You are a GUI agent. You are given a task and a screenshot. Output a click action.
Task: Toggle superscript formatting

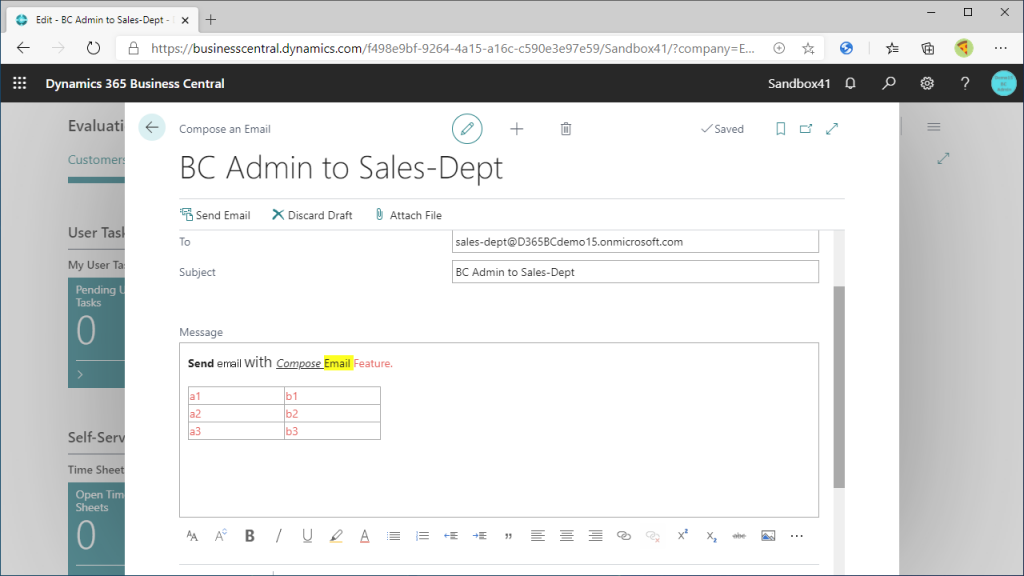point(682,536)
